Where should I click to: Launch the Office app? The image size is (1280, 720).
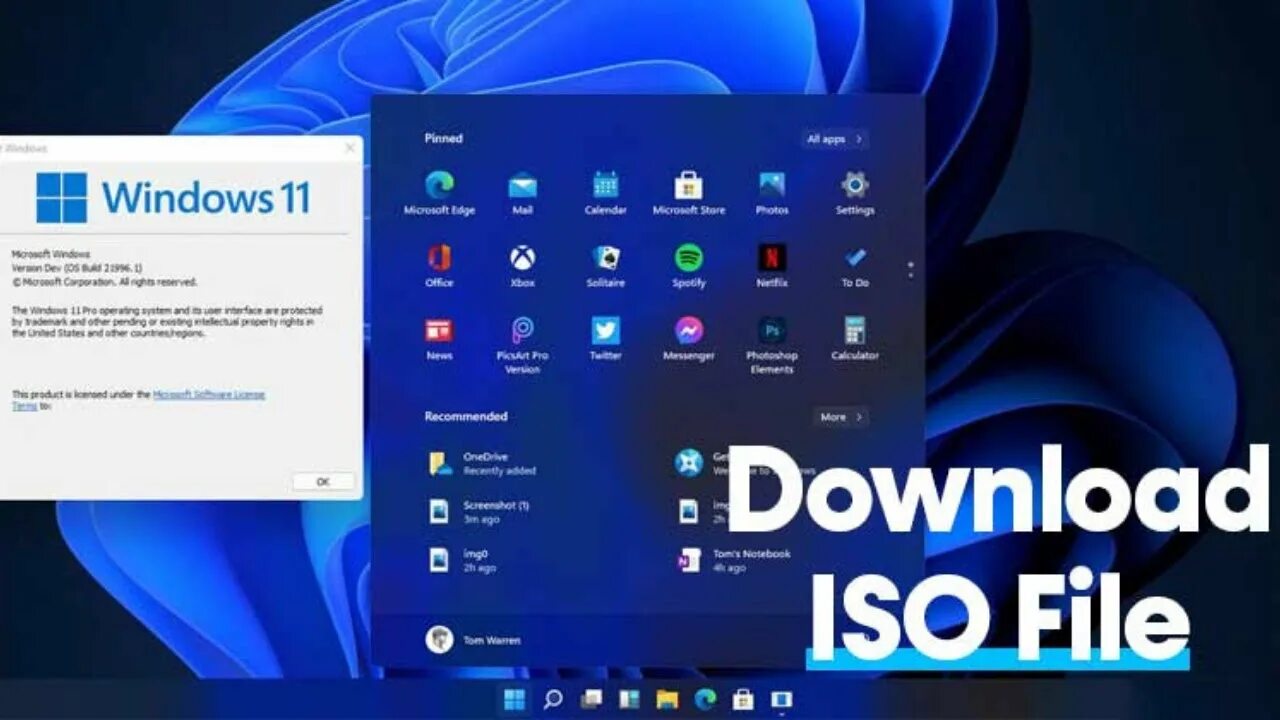pos(439,266)
